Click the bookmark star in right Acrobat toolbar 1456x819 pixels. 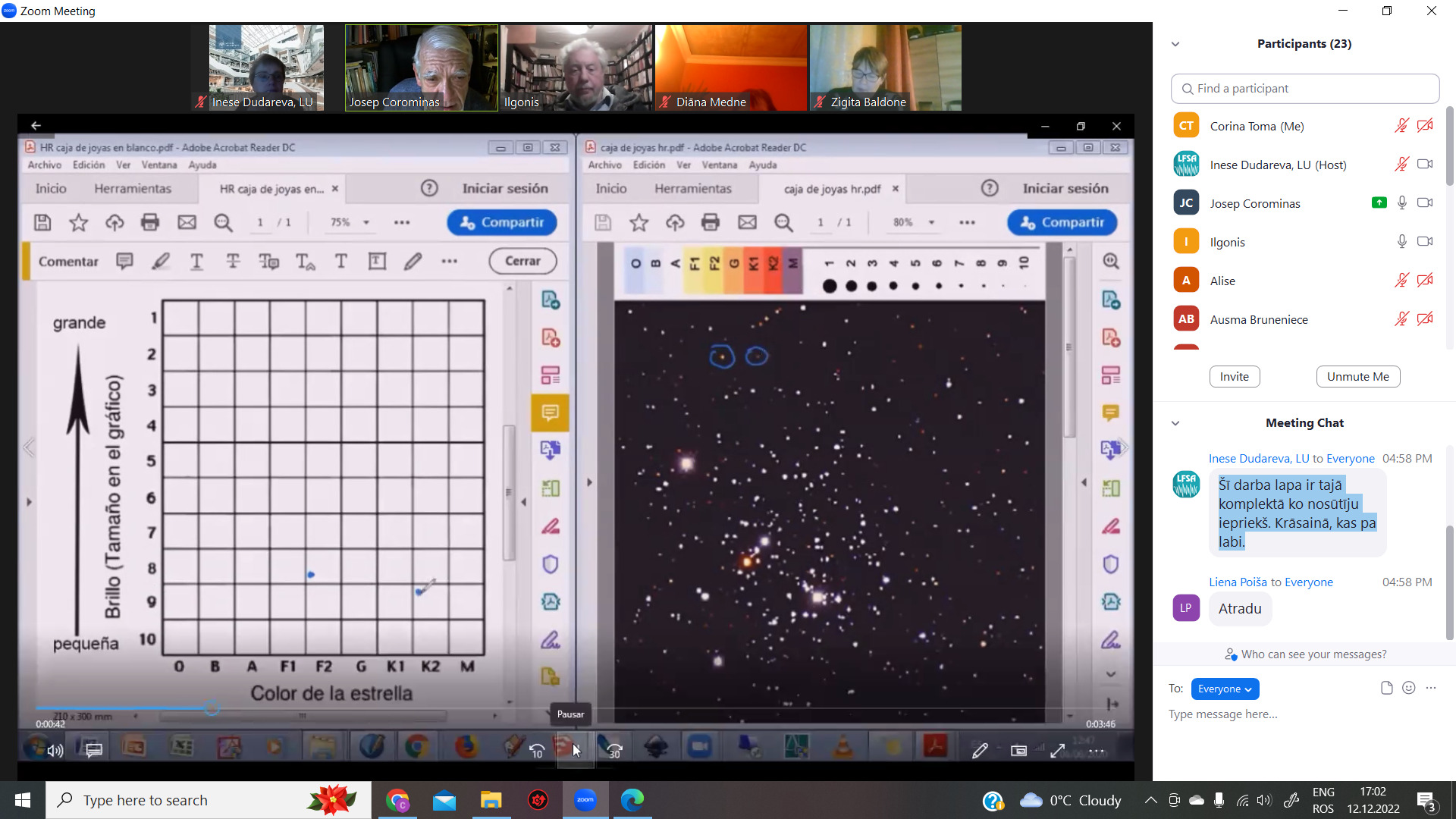tap(639, 222)
